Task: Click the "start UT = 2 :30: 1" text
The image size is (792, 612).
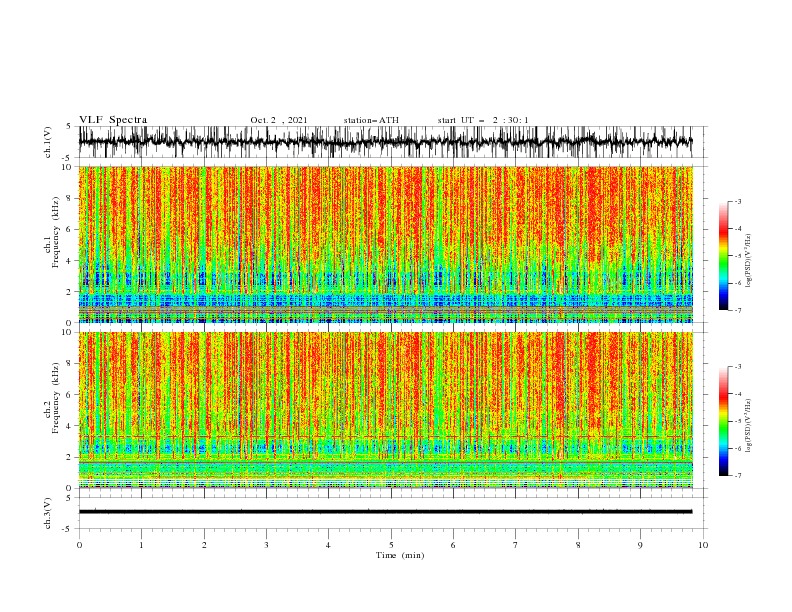Action: (483, 120)
